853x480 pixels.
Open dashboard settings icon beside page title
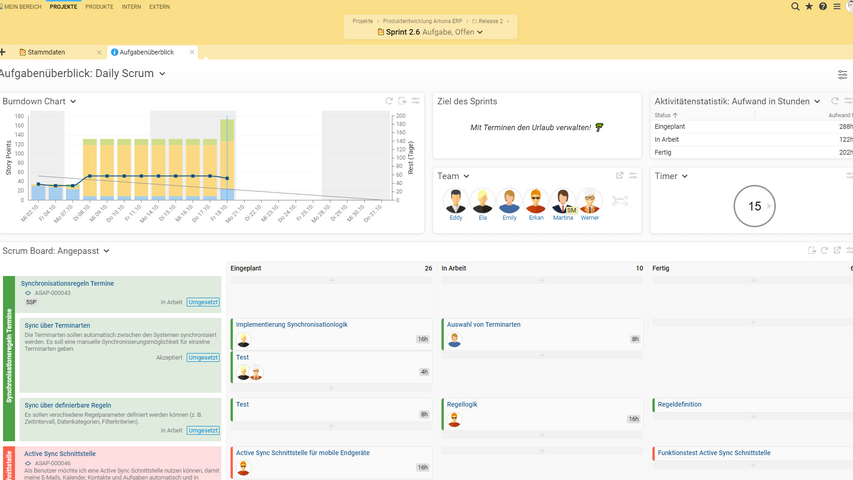(x=842, y=75)
